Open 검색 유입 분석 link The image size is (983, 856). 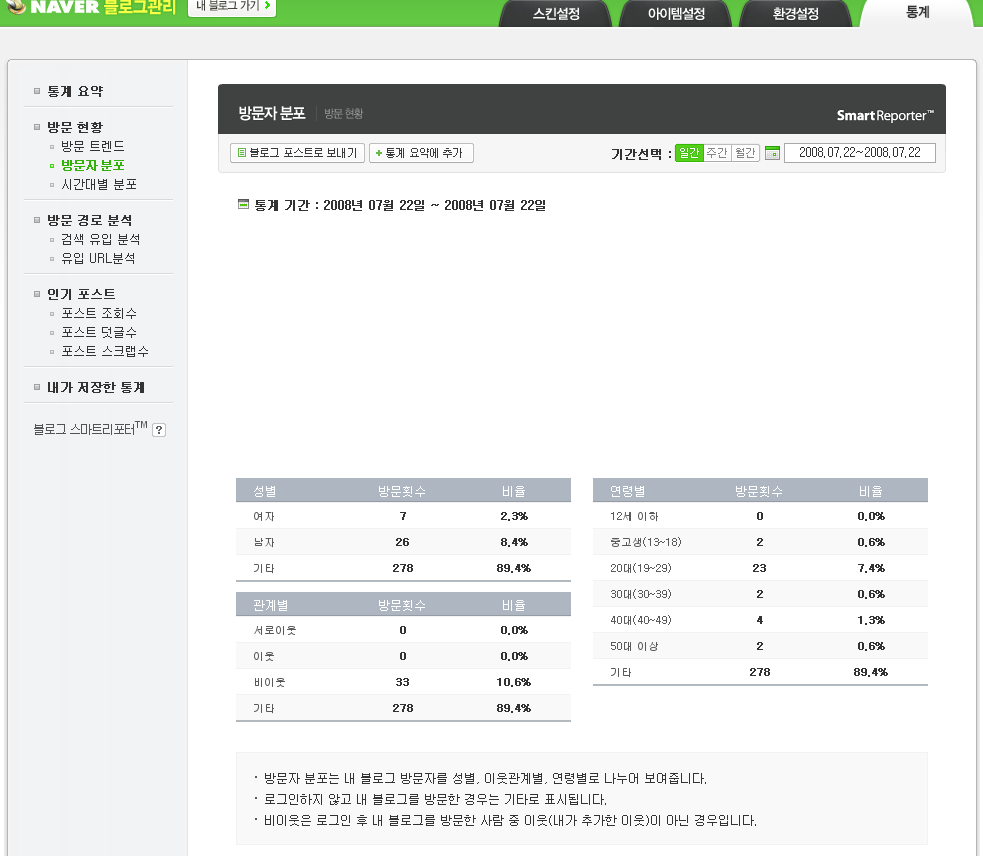point(100,239)
